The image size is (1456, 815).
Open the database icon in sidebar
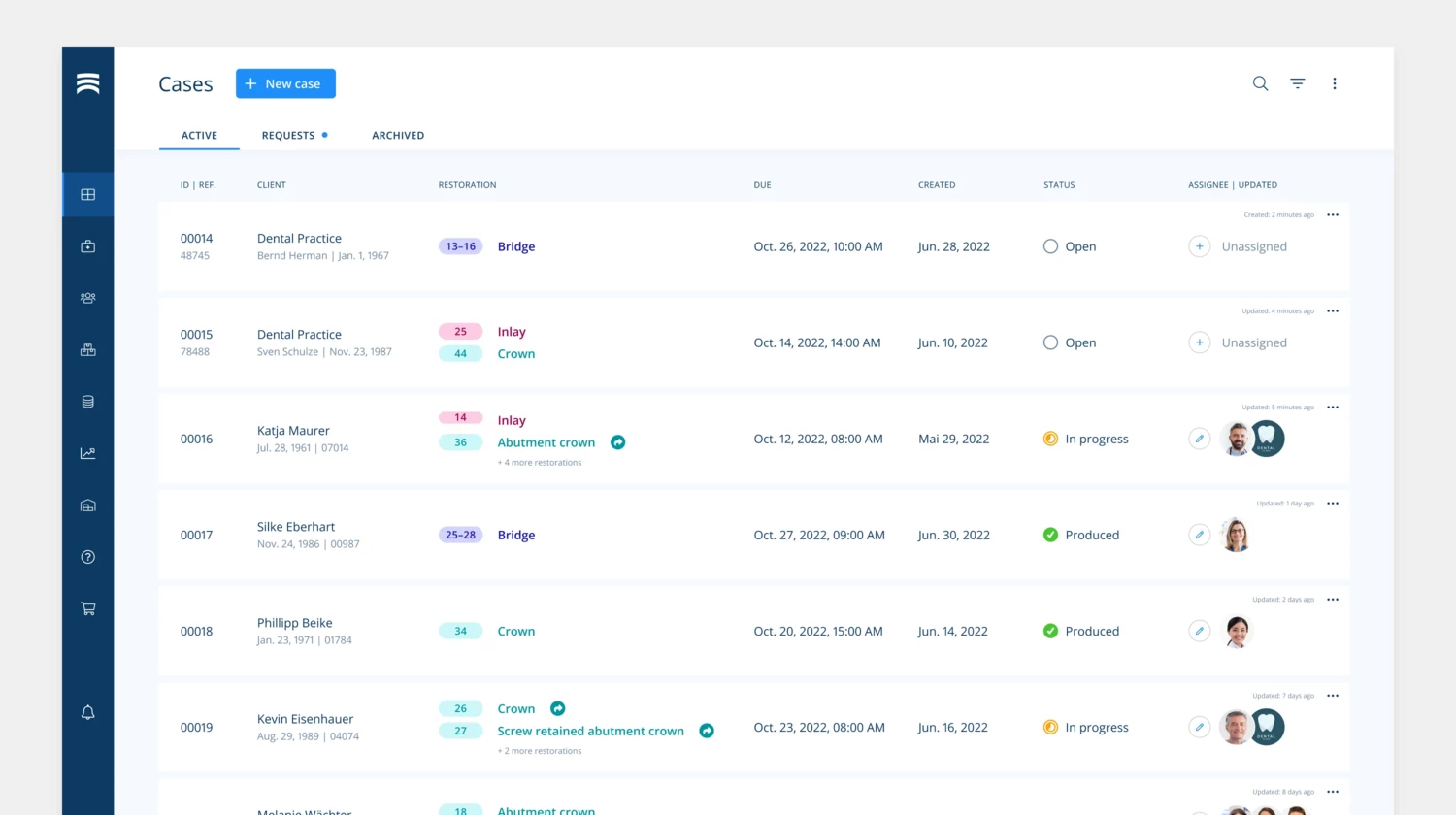88,402
